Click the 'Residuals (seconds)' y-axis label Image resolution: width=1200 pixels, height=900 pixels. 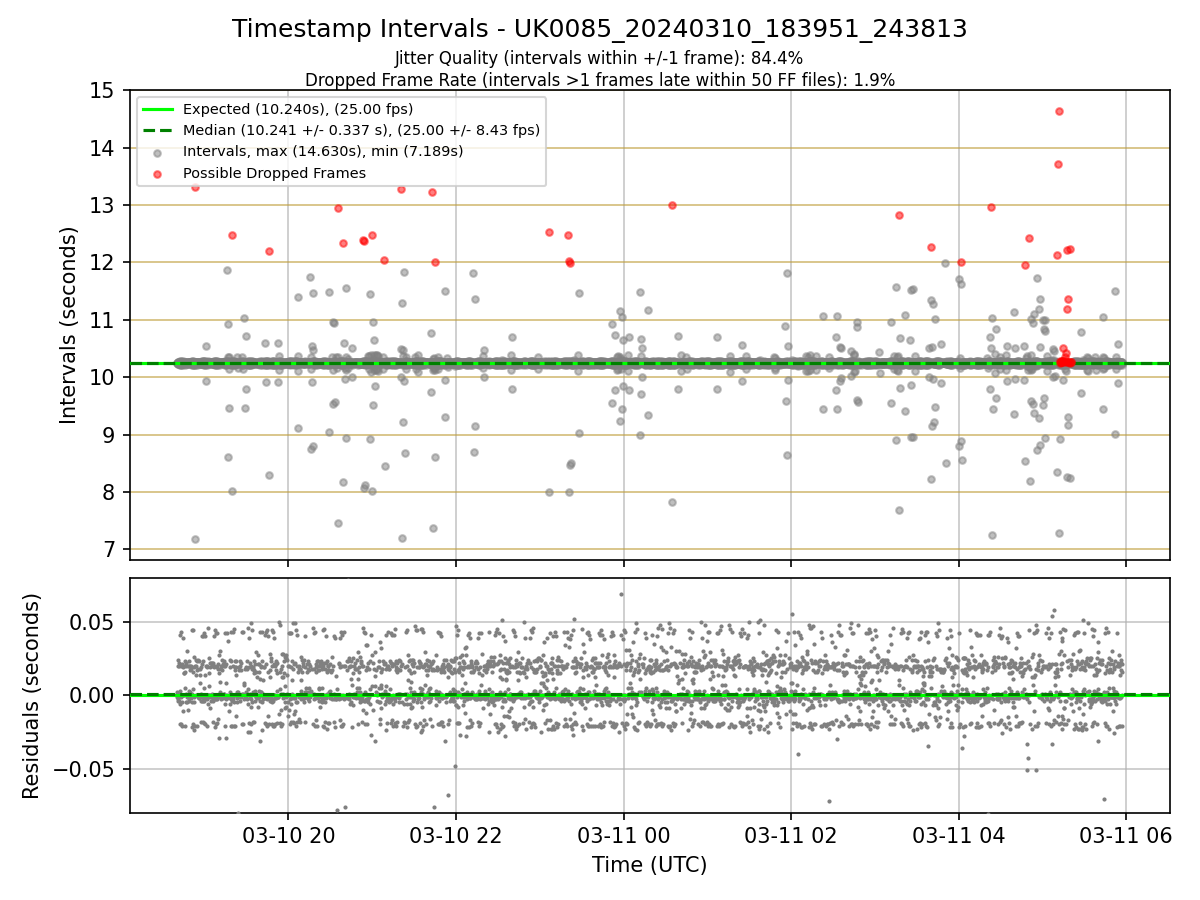pyautogui.click(x=32, y=696)
